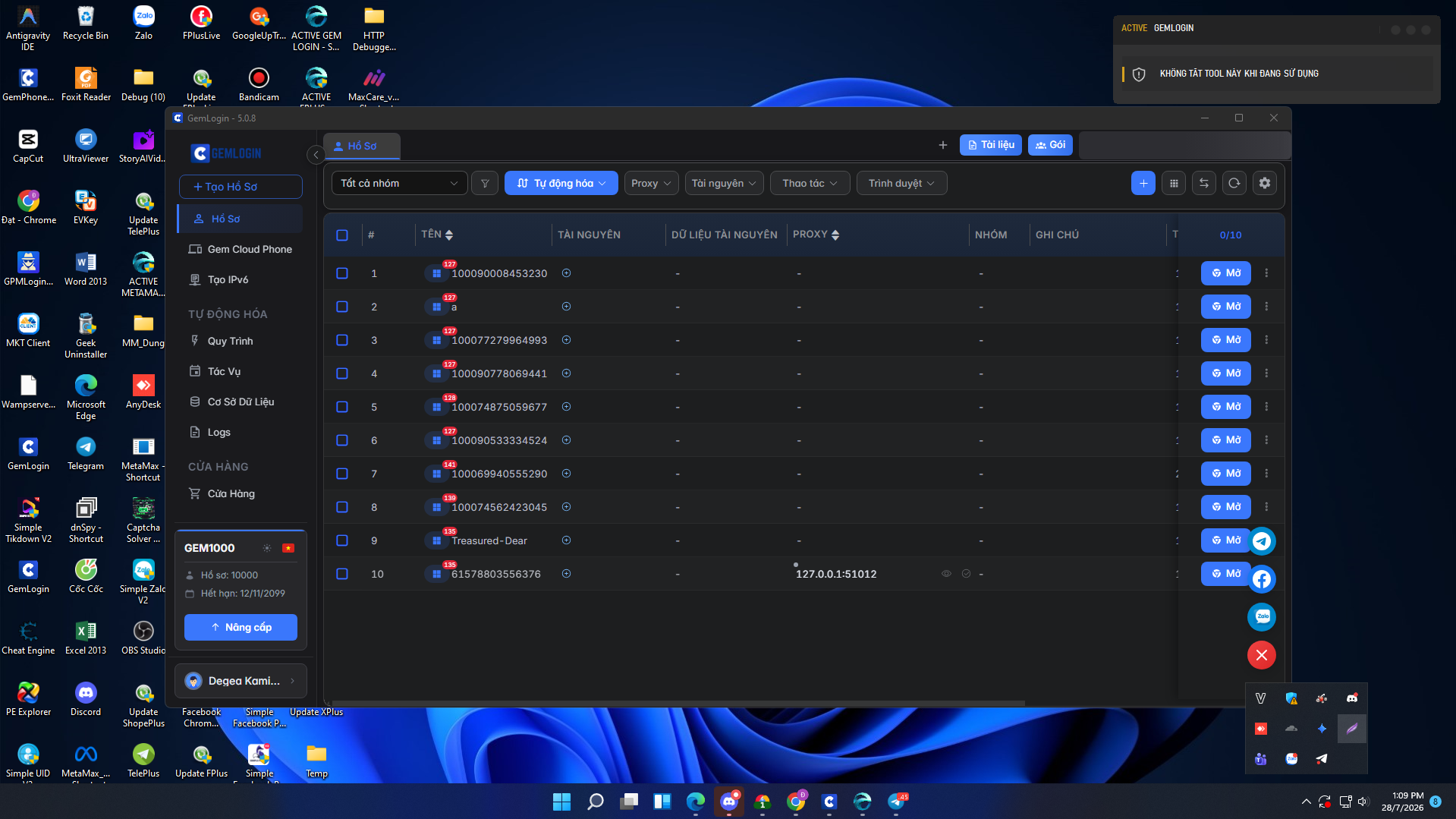Click the Nâng cấp upgrade button
The image size is (1456, 819).
coord(241,627)
